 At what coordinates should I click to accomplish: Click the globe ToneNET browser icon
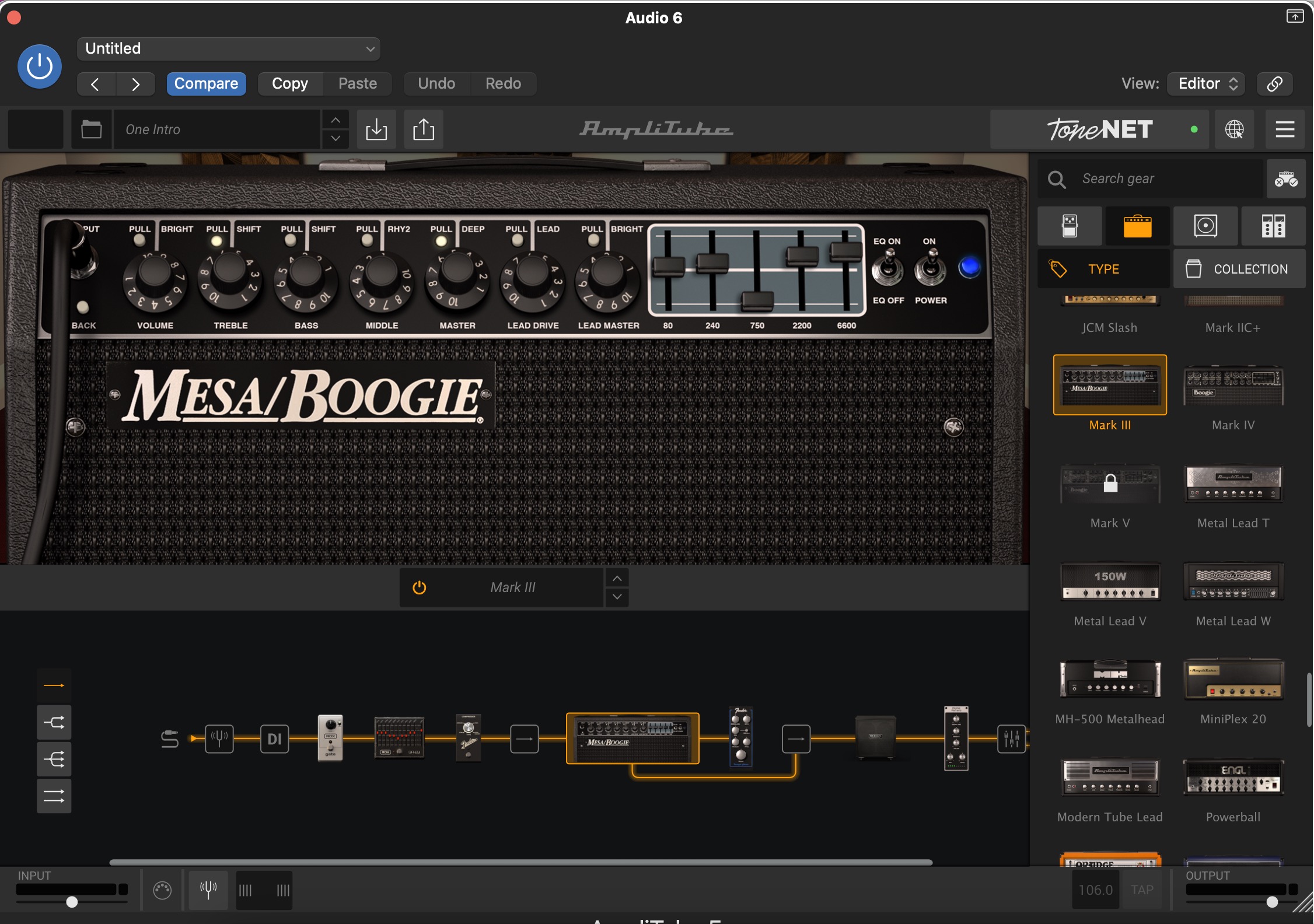click(x=1234, y=129)
